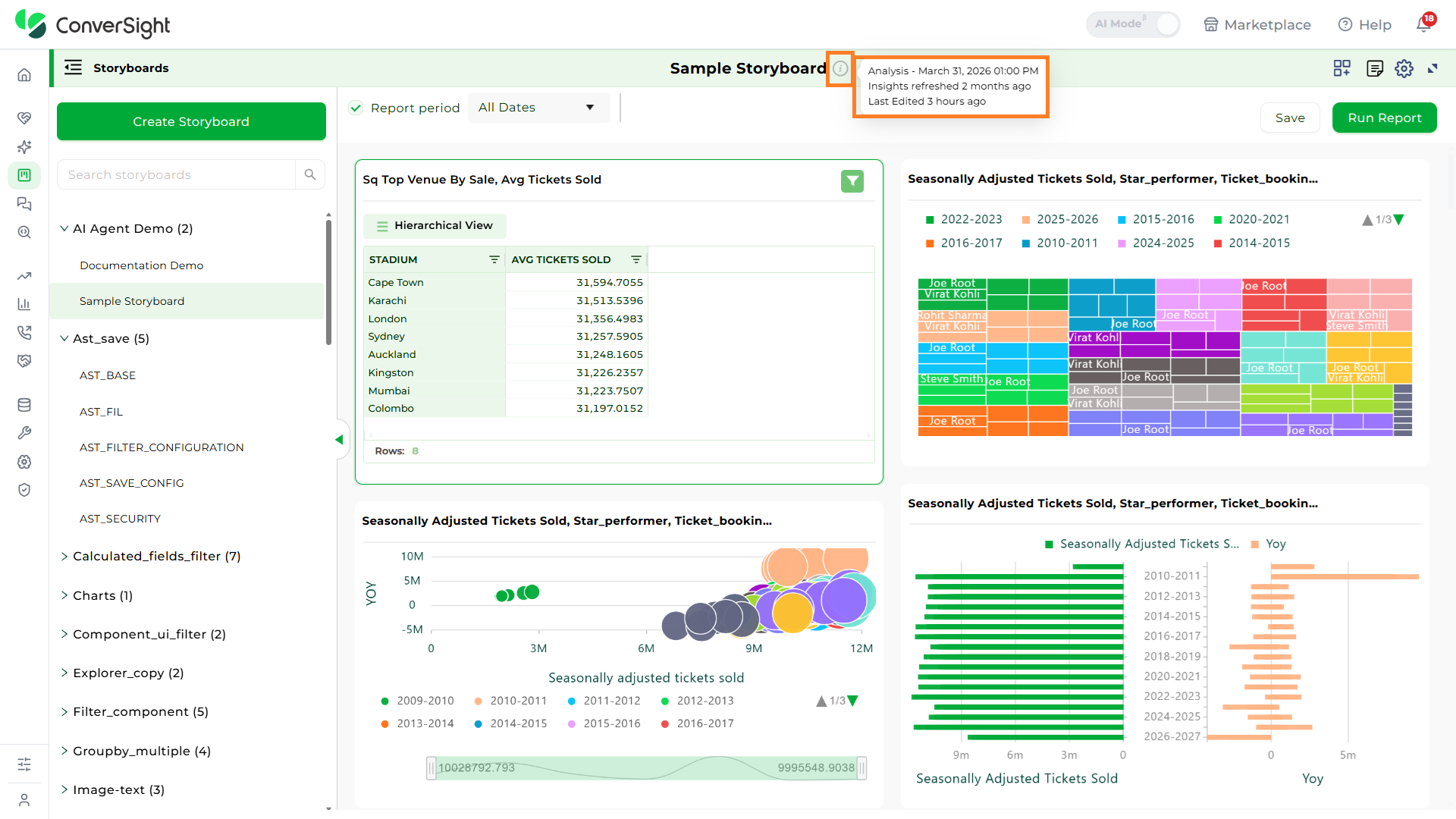Click the Run Report button

click(1384, 118)
